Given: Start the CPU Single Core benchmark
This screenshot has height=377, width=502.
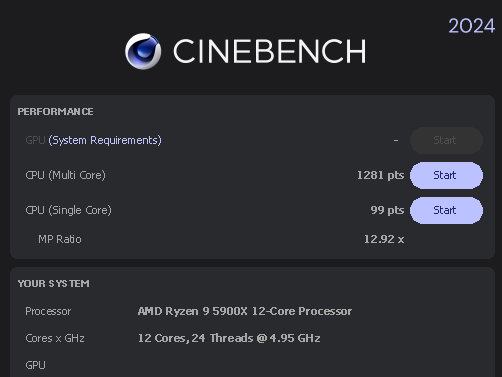Looking at the screenshot, I should 446,210.
